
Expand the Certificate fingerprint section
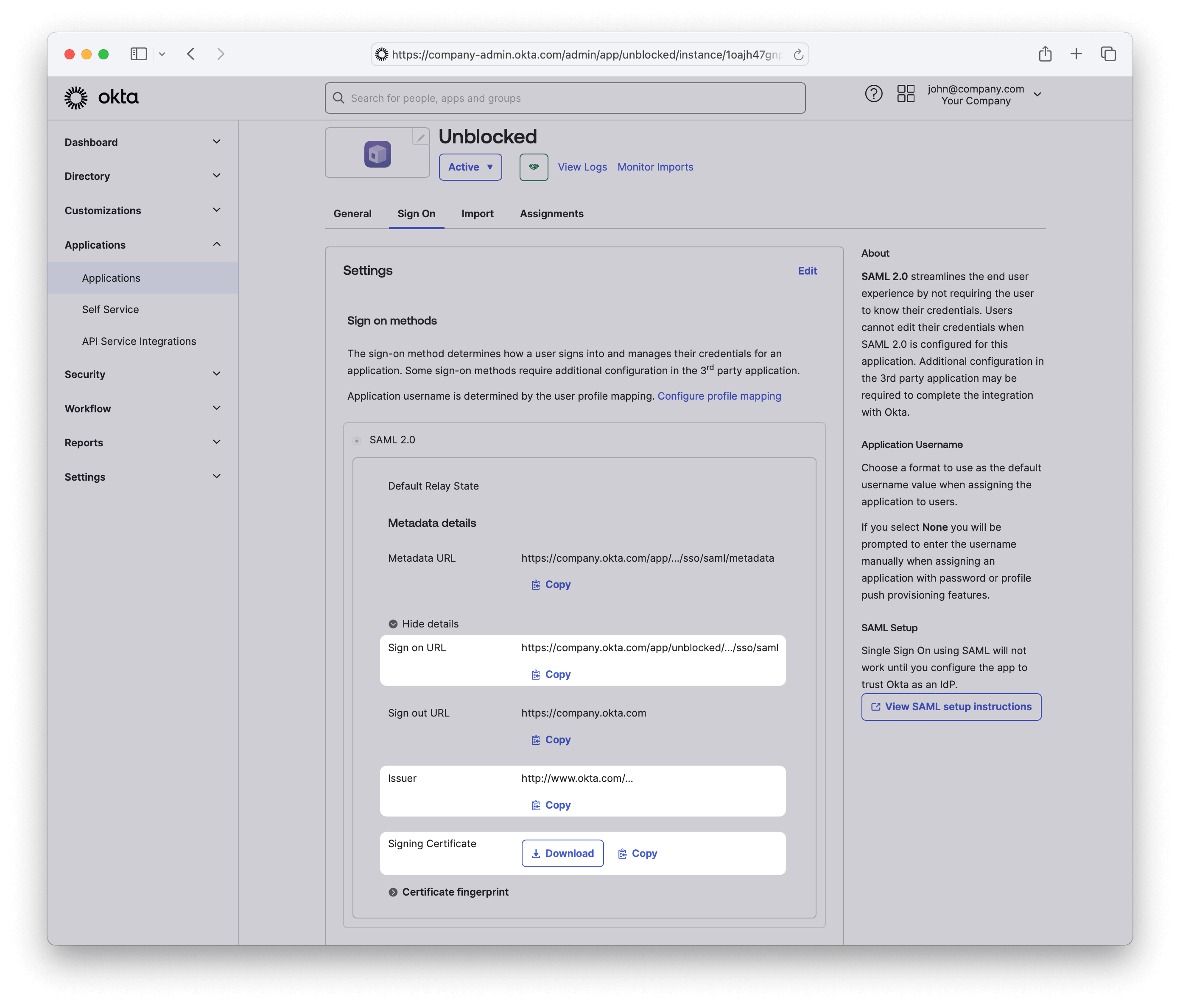(x=448, y=892)
